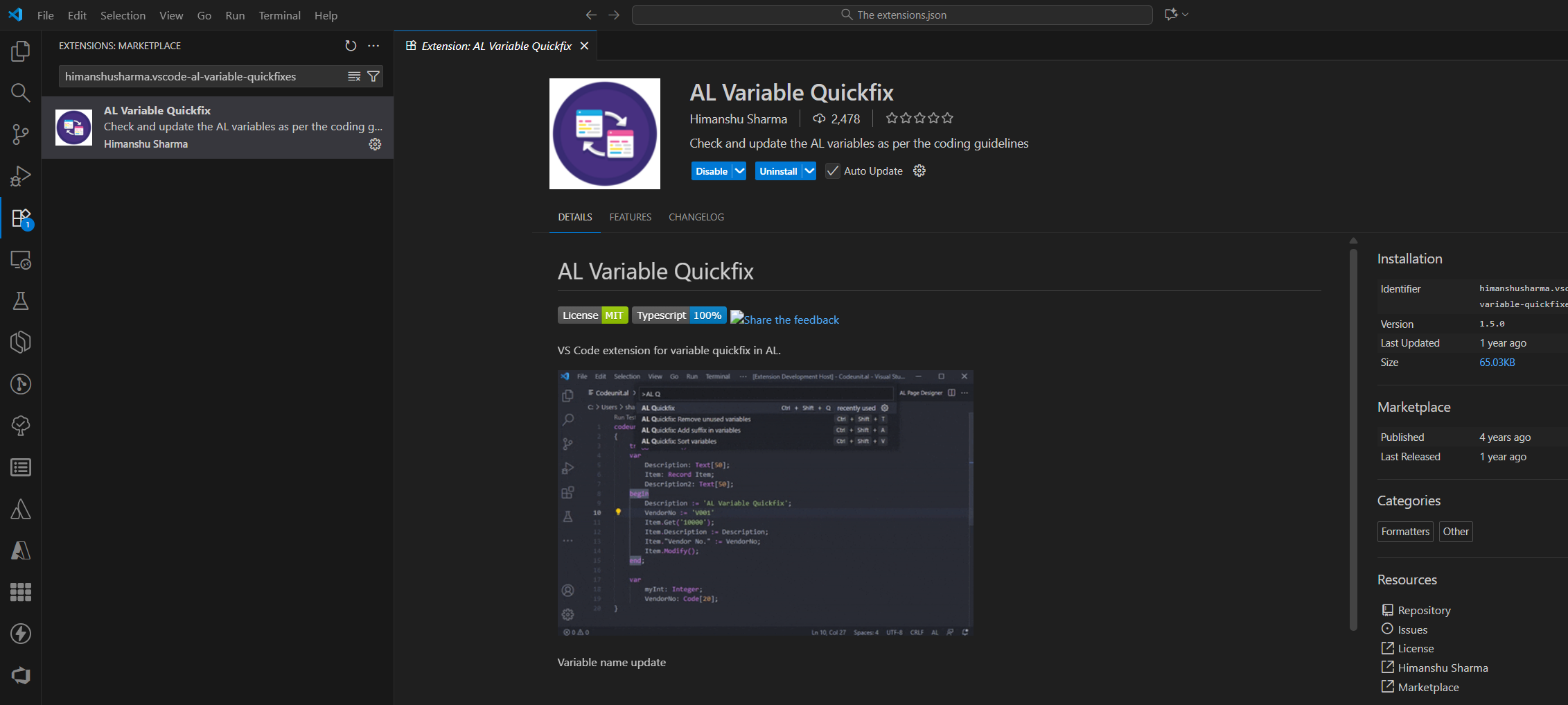1568x705 pixels.
Task: Toggle the Auto Update checkbox
Action: [x=832, y=171]
